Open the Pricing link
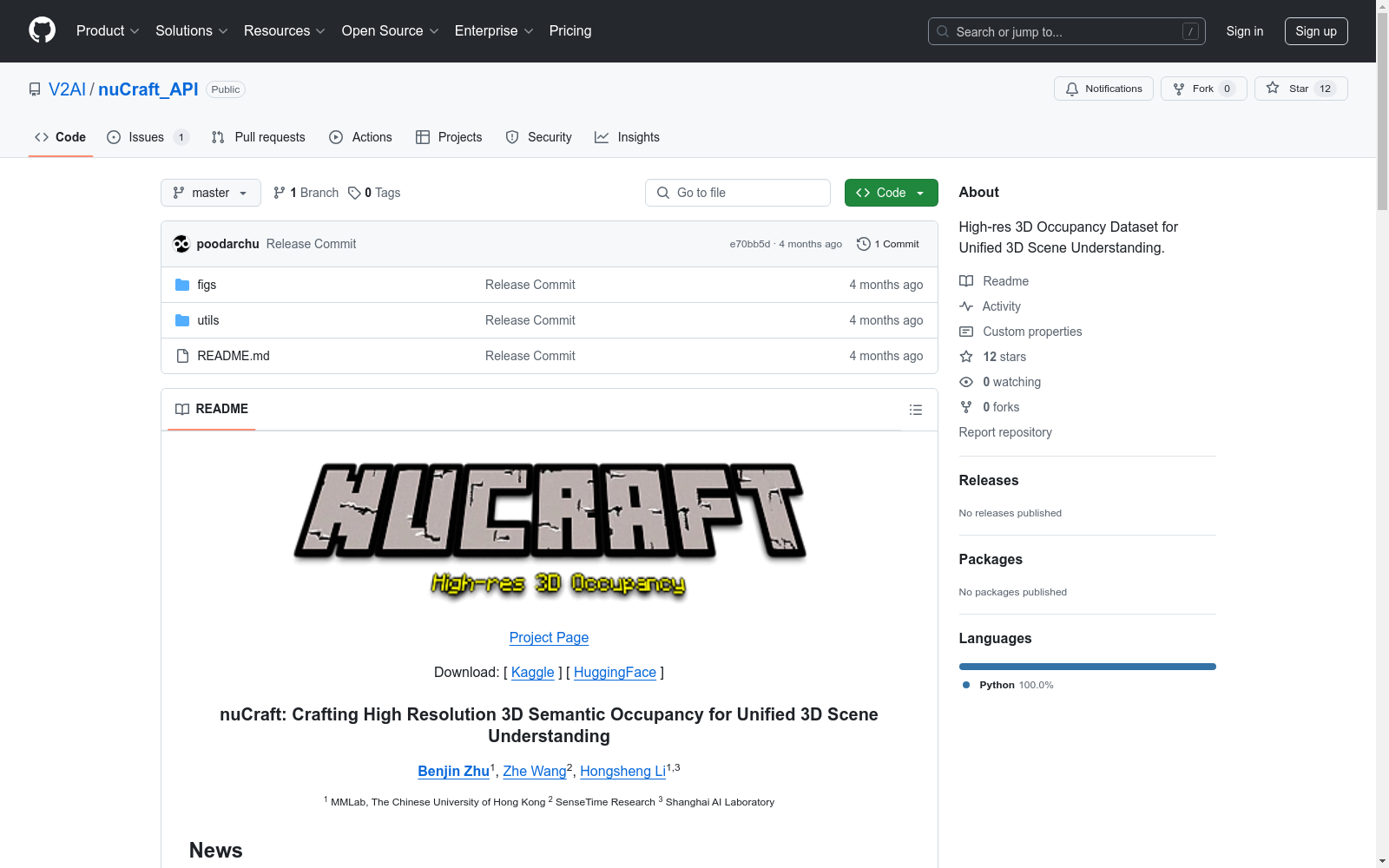Viewport: 1389px width, 868px height. [x=570, y=31]
